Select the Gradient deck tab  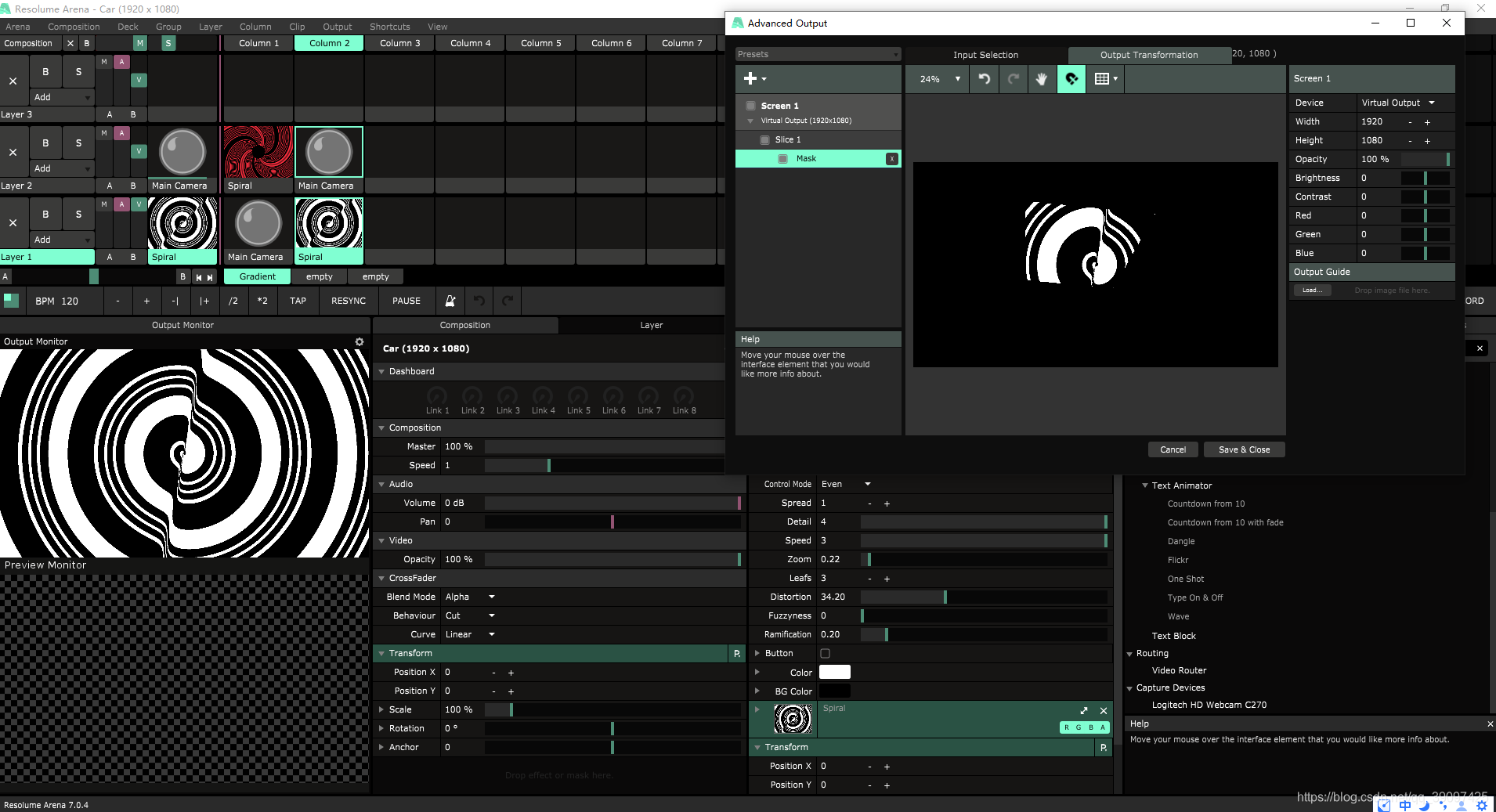click(x=257, y=277)
